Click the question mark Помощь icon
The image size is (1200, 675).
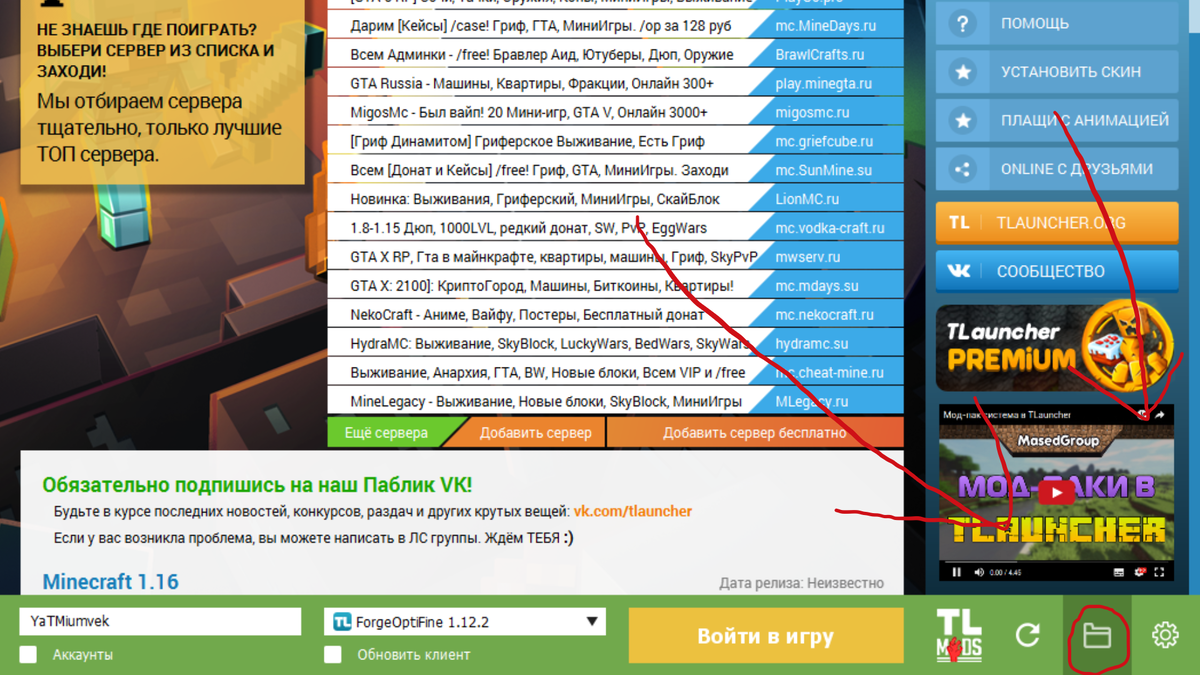pos(962,23)
